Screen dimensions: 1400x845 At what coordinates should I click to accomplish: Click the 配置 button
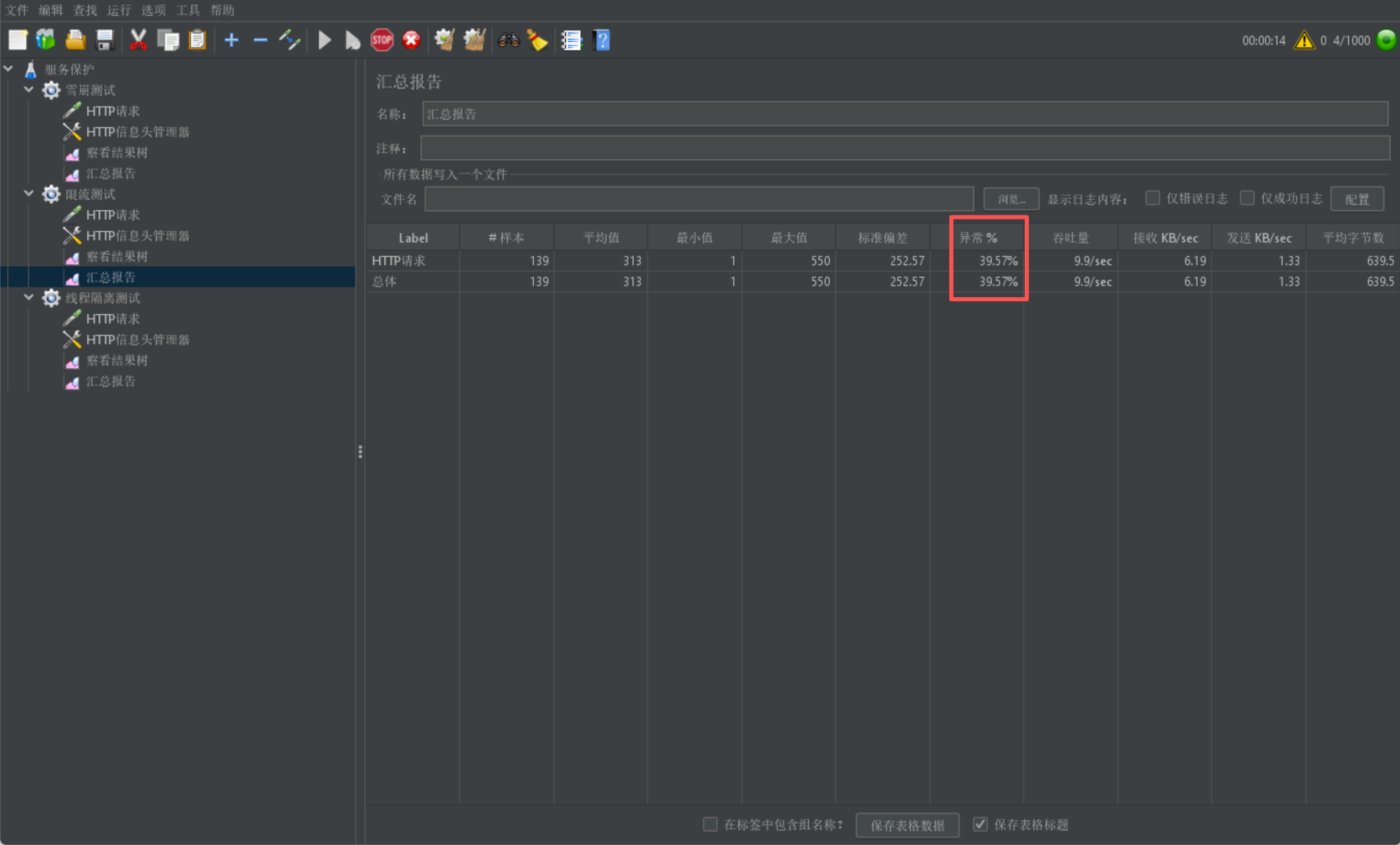tap(1356, 199)
